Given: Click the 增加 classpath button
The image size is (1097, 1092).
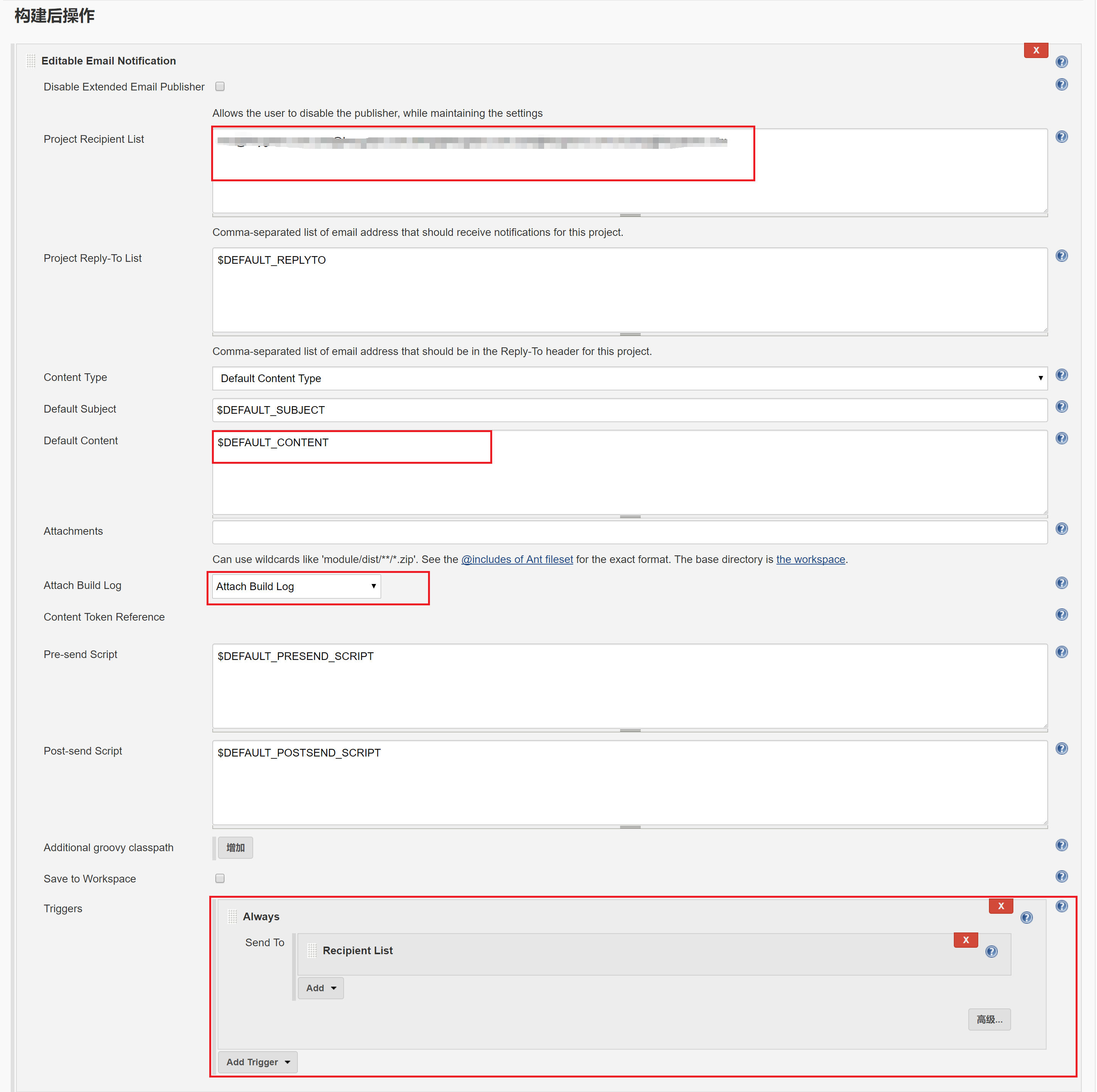Looking at the screenshot, I should pyautogui.click(x=235, y=847).
